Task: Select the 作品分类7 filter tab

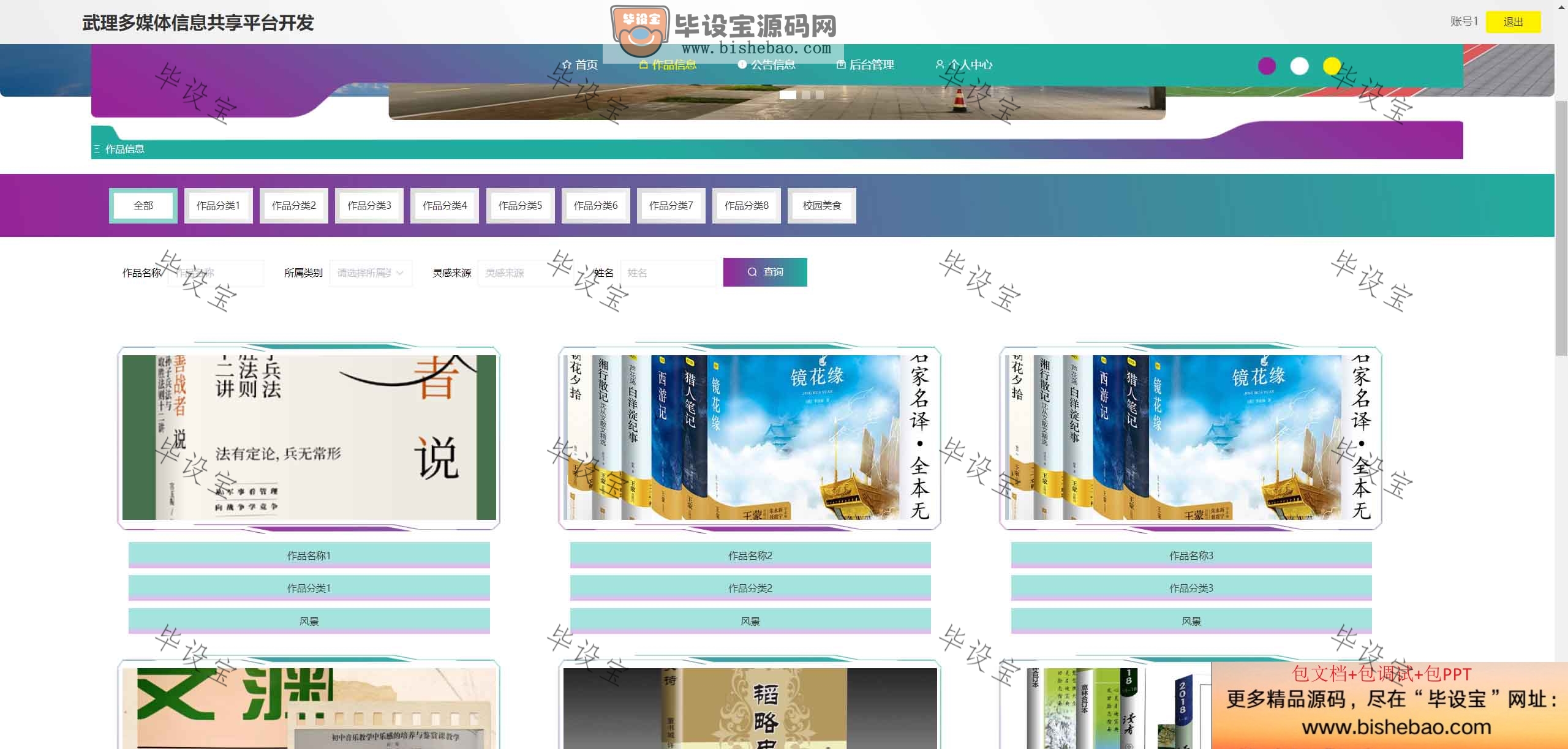Action: 671,206
